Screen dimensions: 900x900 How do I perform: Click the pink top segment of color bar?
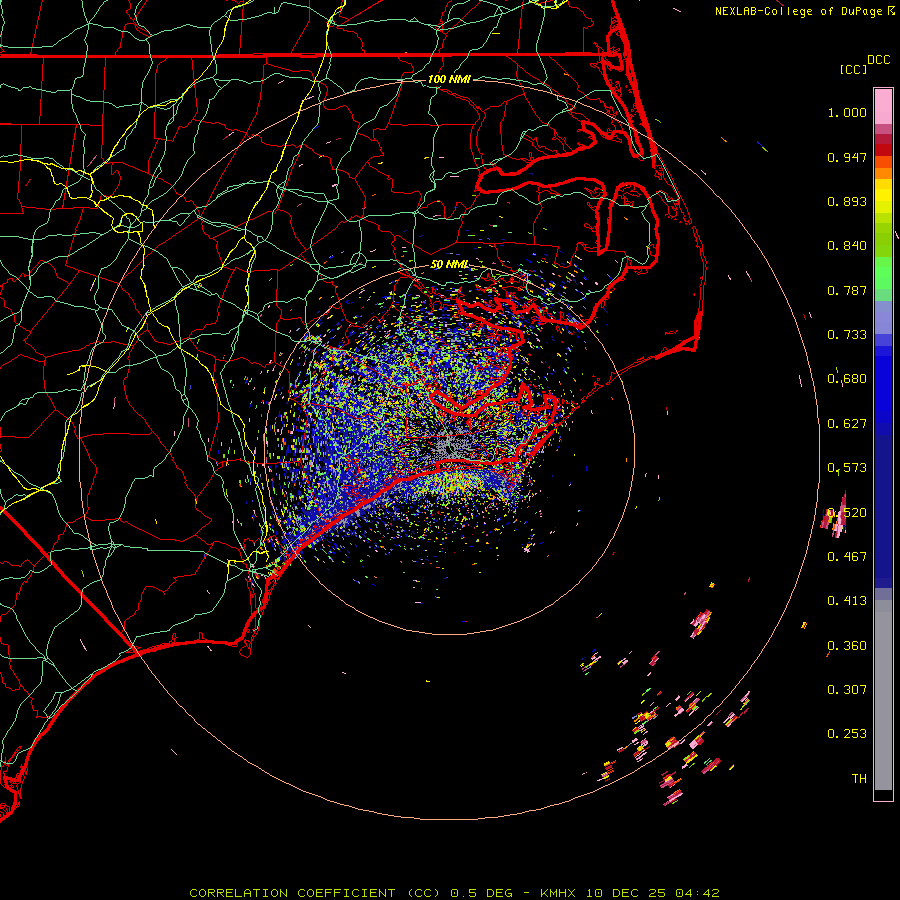(883, 106)
